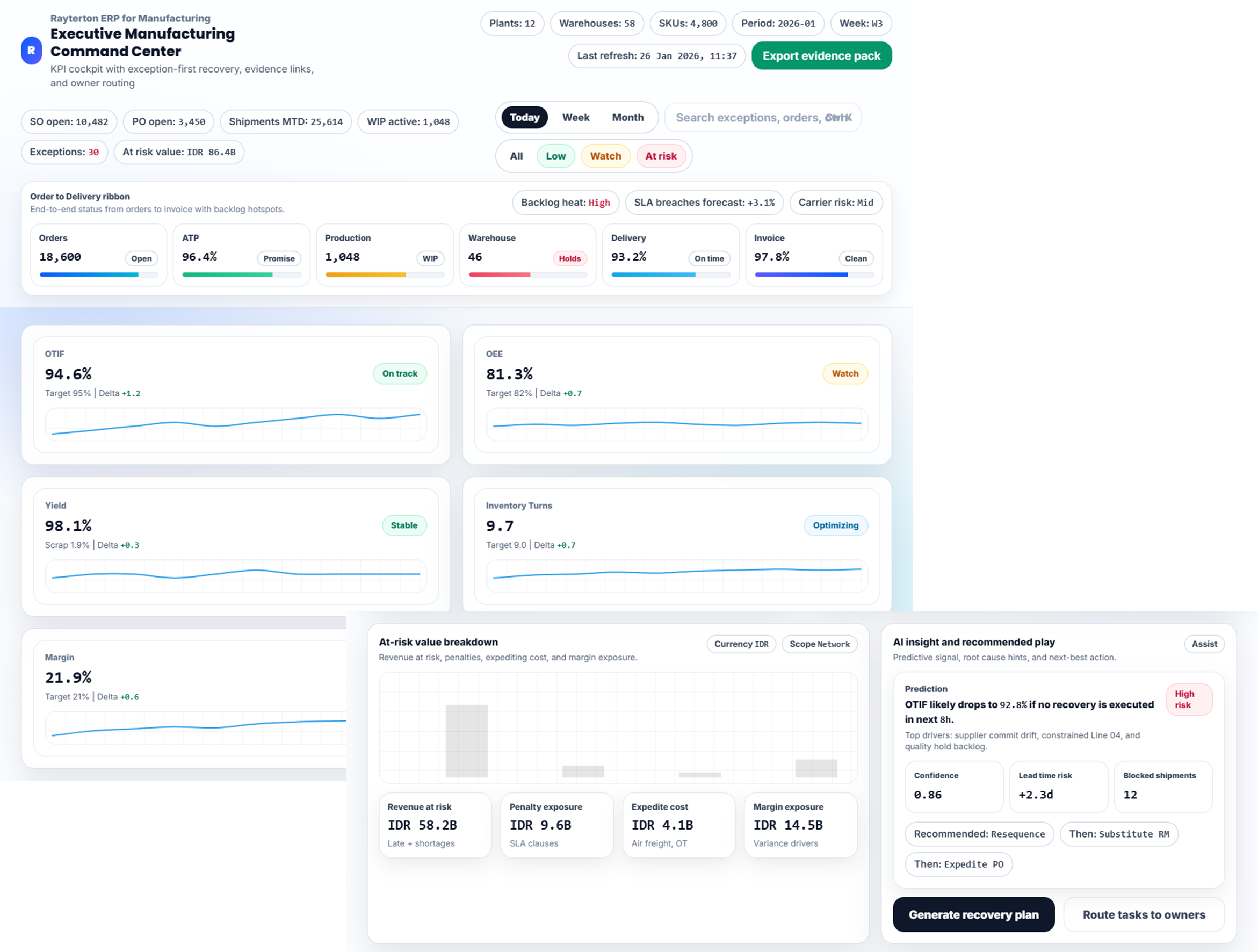Click the tallest bar in at-risk chart
The width and height of the screenshot is (1258, 952).
coord(466,740)
